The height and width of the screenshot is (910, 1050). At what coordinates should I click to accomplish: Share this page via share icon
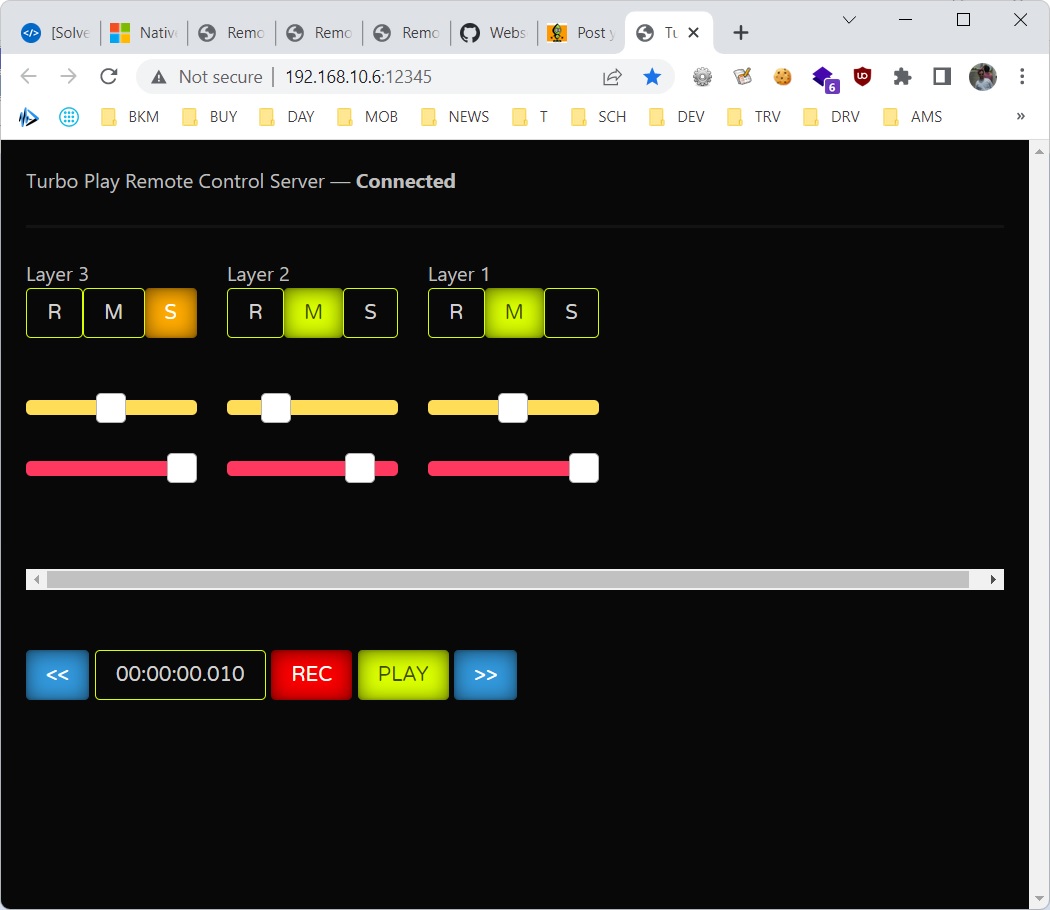(612, 77)
